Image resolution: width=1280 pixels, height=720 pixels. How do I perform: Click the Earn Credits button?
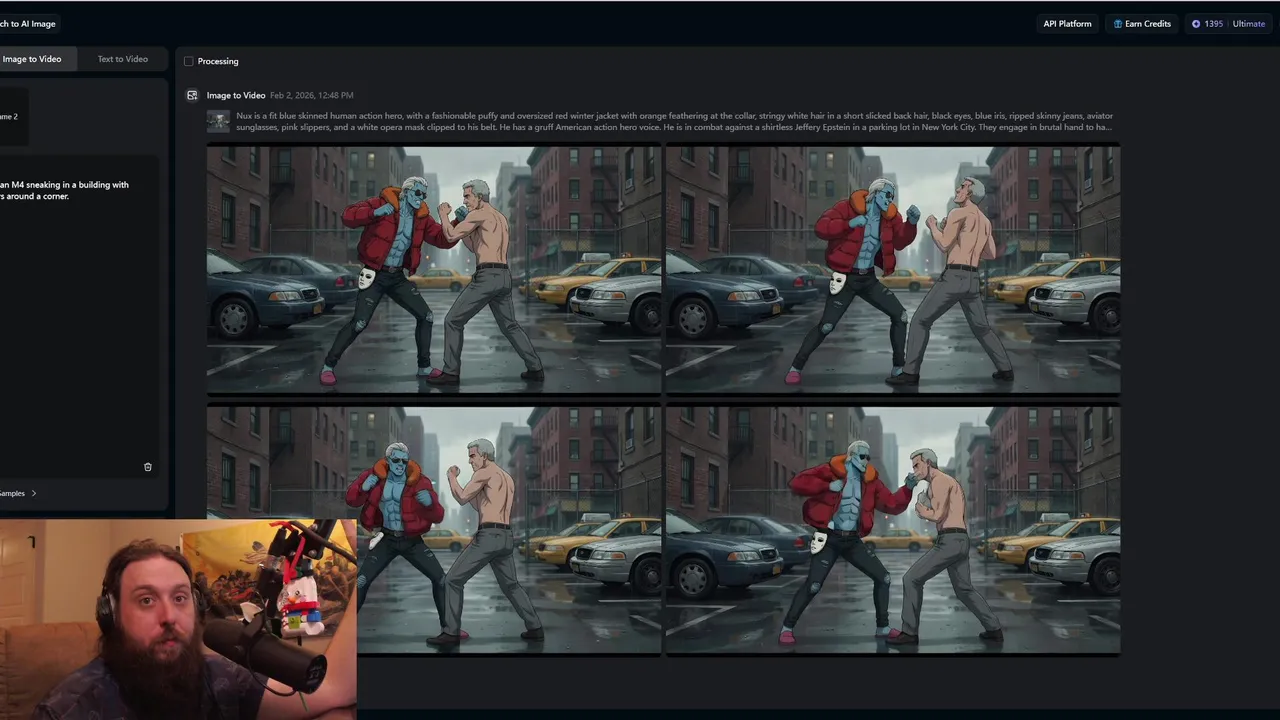point(1142,24)
